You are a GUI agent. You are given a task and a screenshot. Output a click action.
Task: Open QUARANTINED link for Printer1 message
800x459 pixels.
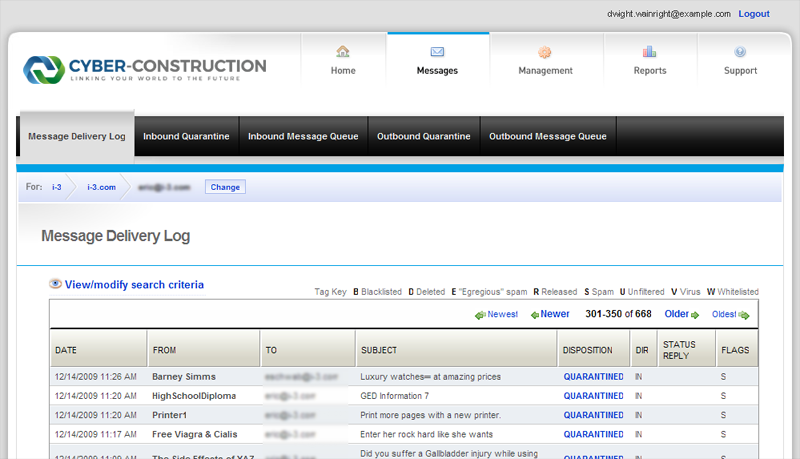[593, 416]
